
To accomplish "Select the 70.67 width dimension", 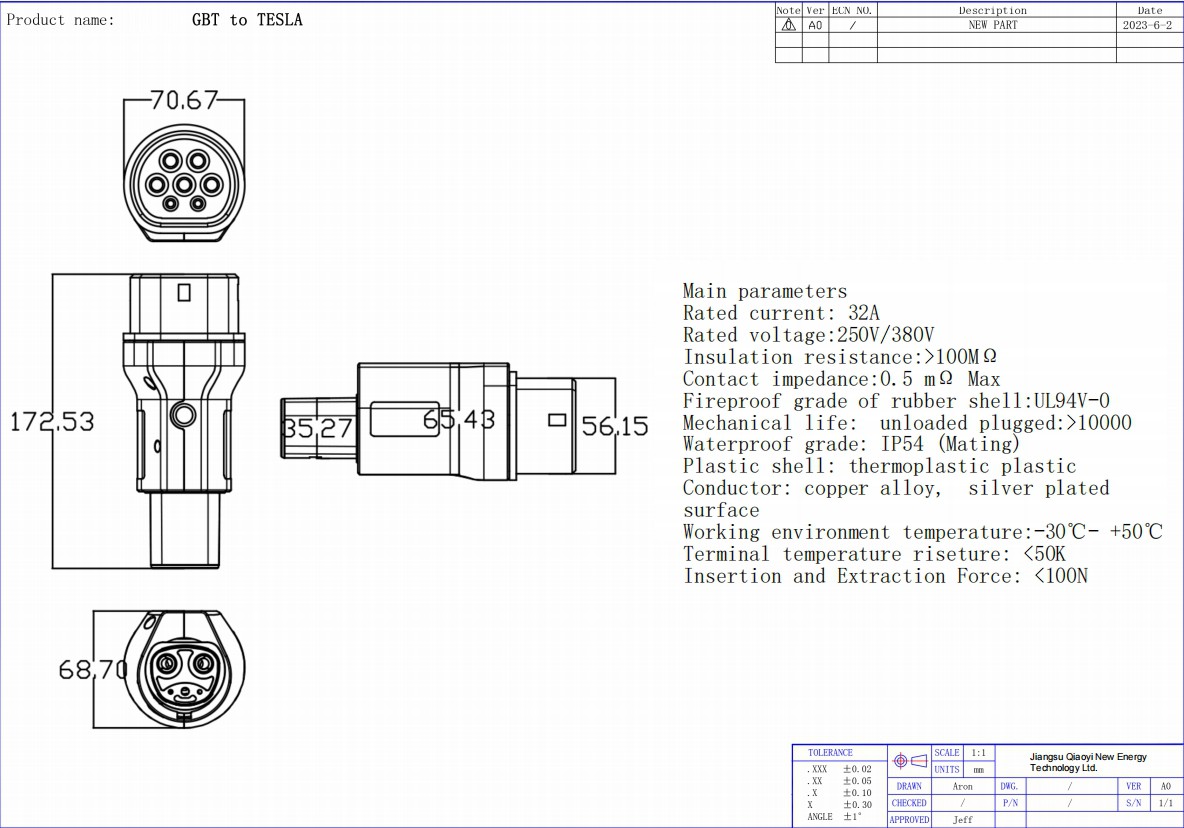I will pos(183,100).
